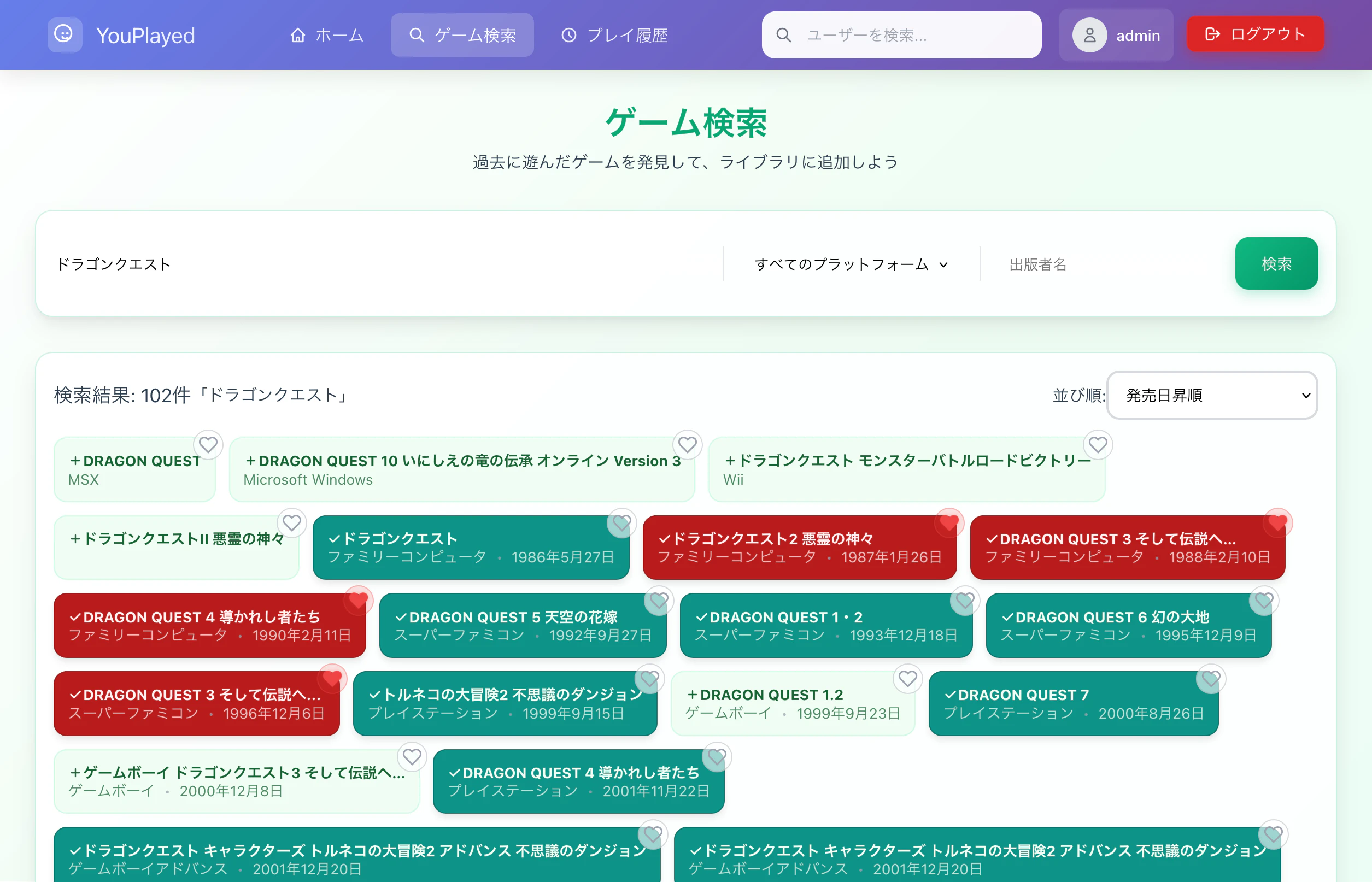Toggle favorite heart on DRAGON QUEST 10 Version 3
Viewport: 1372px width, 882px height.
[688, 444]
